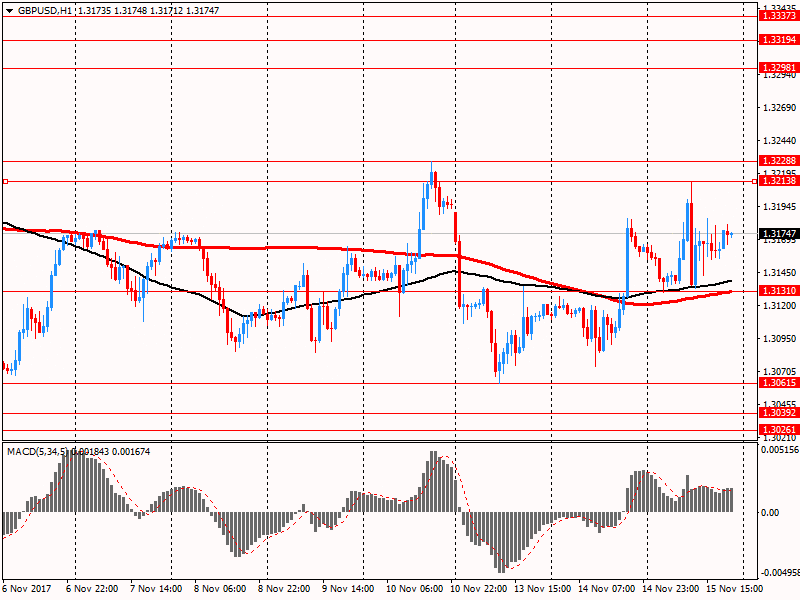Click the GBPUSD,H1 symbol title text

coord(44,11)
